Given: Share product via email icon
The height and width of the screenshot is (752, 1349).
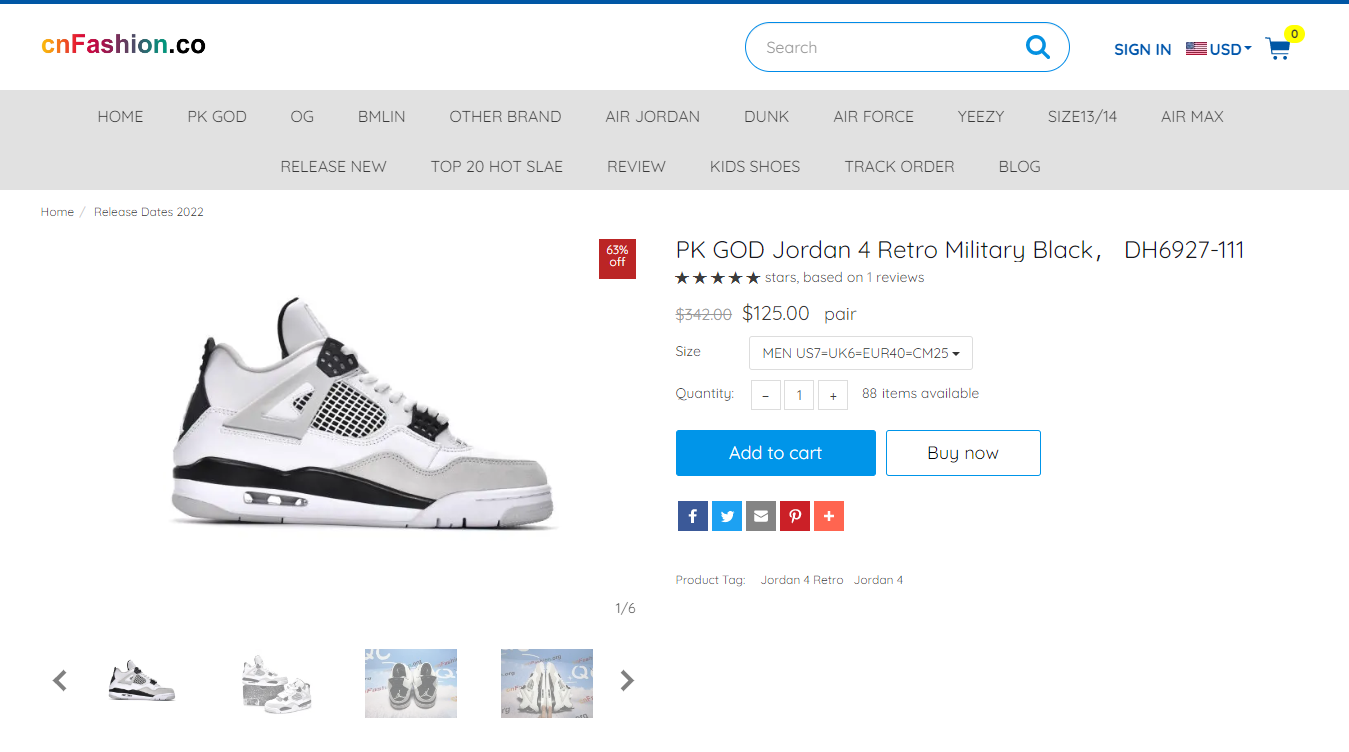Looking at the screenshot, I should (x=761, y=516).
